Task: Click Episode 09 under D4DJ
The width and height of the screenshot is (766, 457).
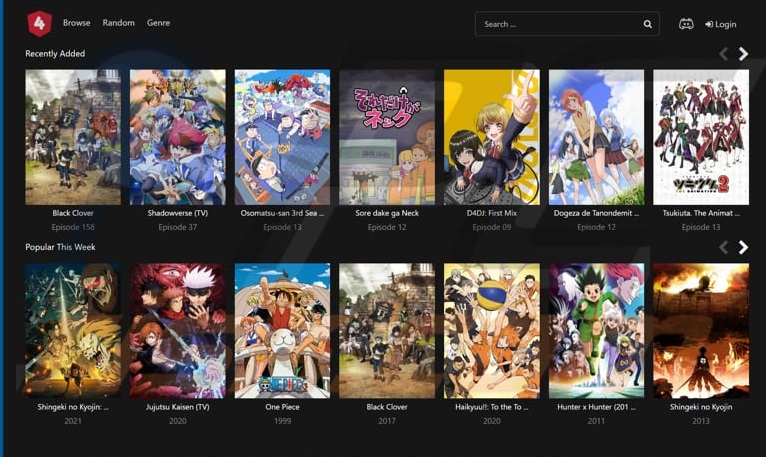Action: (x=492, y=227)
